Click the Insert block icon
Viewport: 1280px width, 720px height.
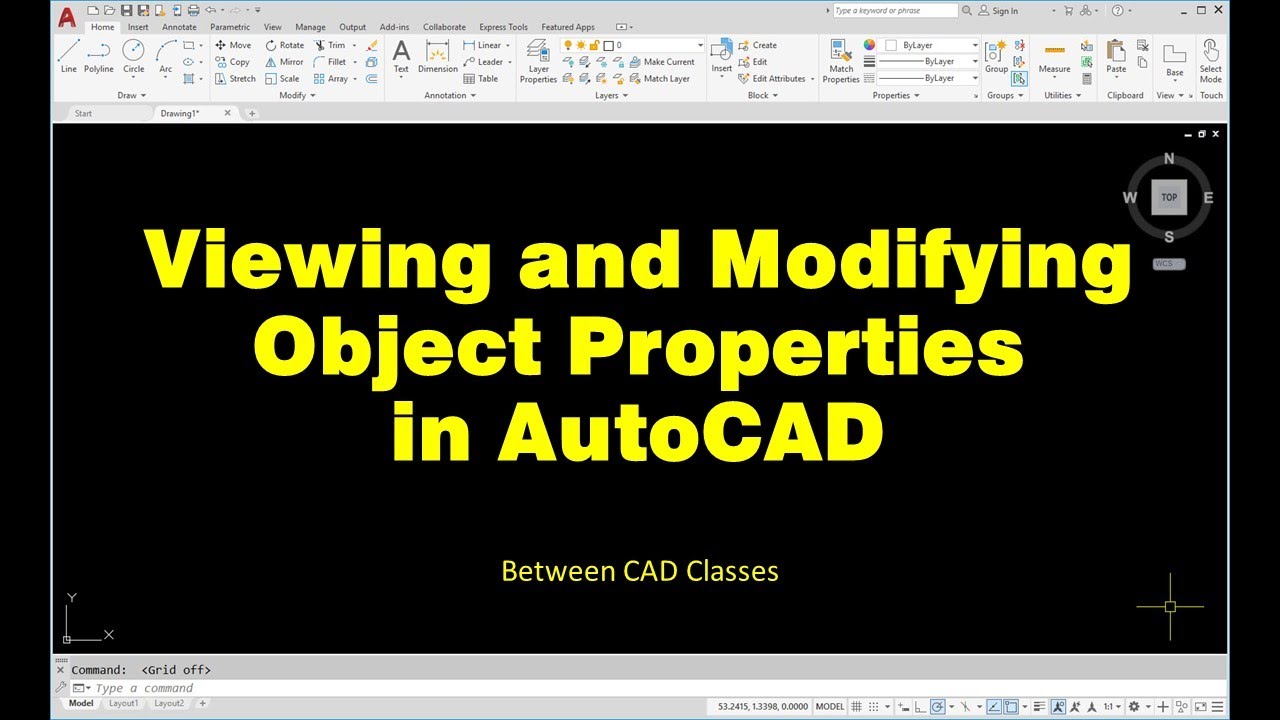coord(722,56)
